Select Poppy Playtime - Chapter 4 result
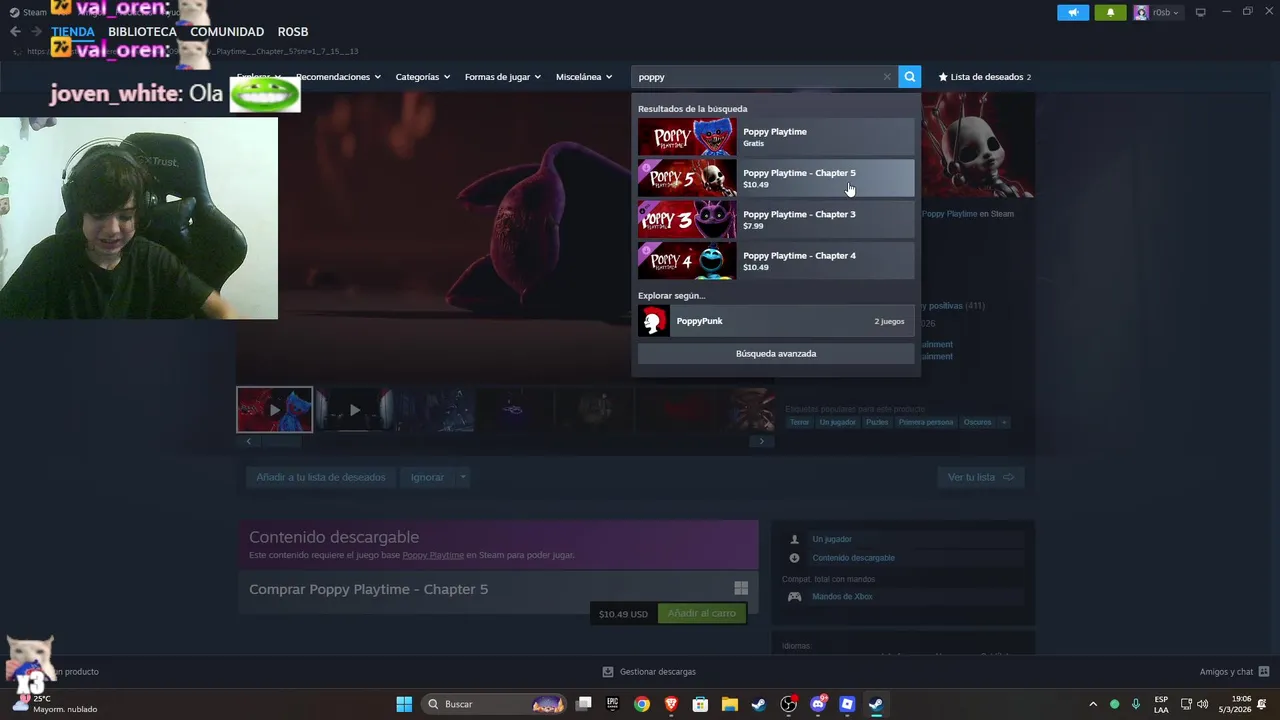 coord(776,261)
